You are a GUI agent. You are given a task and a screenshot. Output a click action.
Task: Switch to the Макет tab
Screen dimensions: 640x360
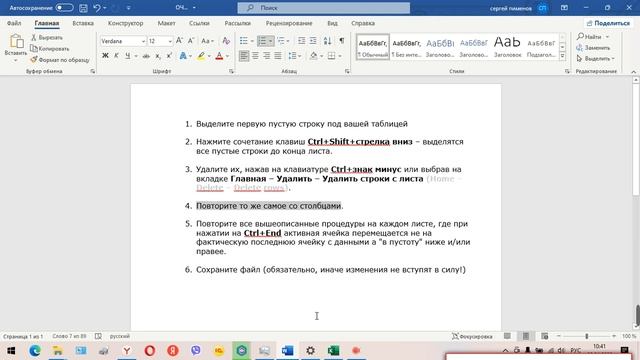coord(167,23)
